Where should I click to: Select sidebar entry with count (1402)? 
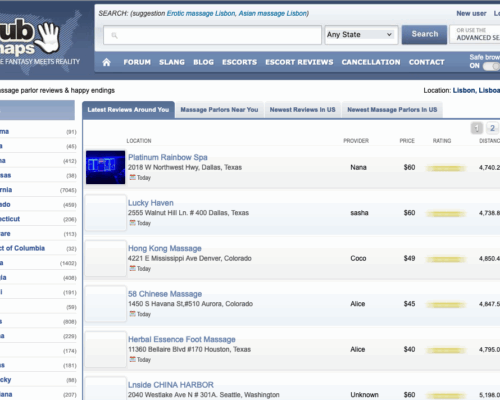(x=38, y=263)
